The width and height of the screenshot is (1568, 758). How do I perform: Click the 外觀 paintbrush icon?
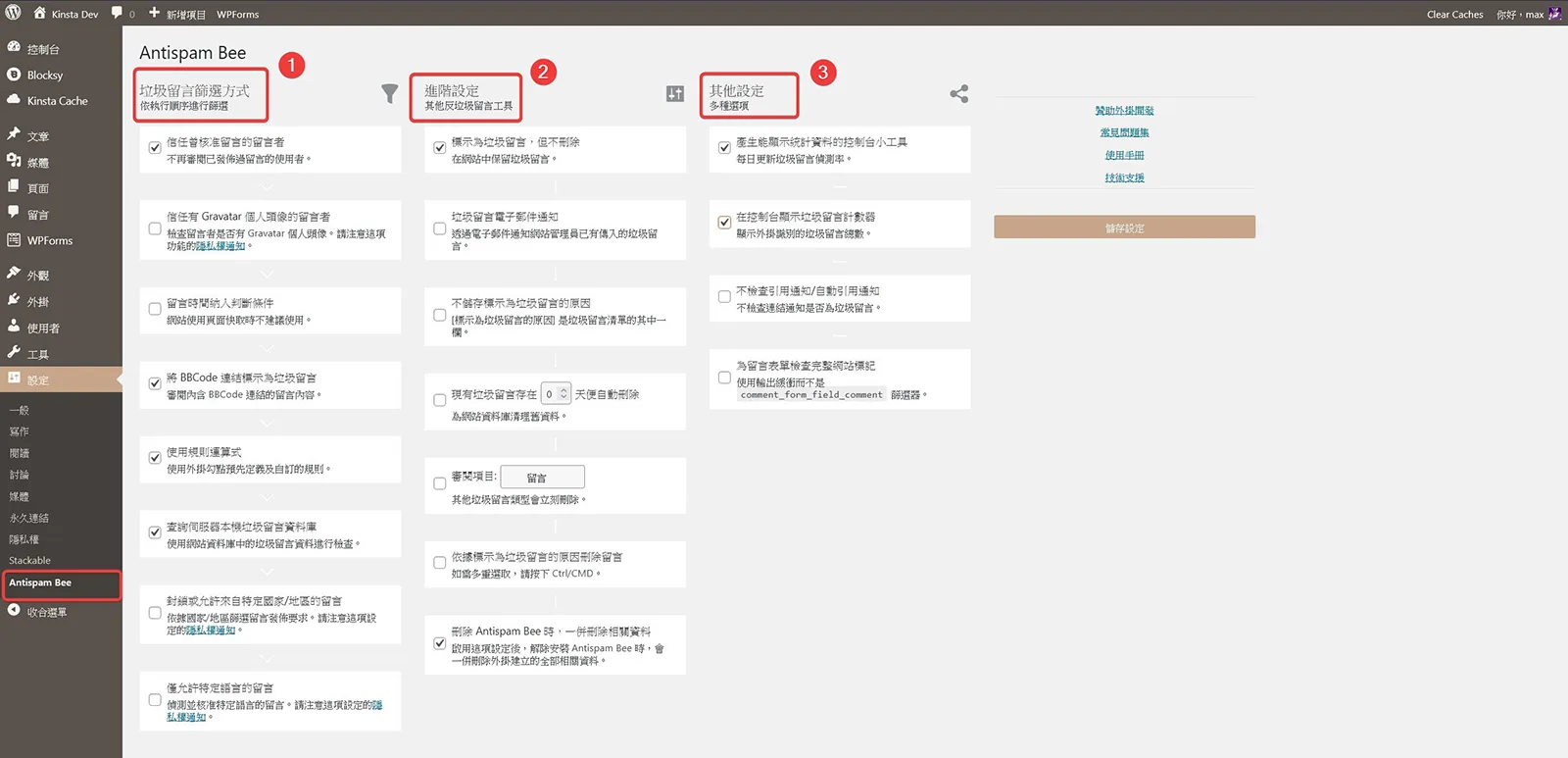pos(14,275)
